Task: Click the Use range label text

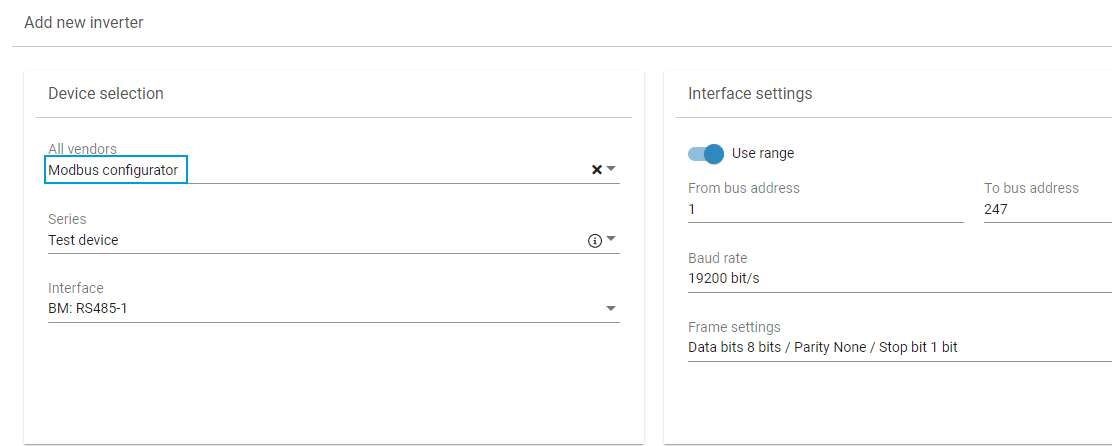Action: [x=763, y=154]
